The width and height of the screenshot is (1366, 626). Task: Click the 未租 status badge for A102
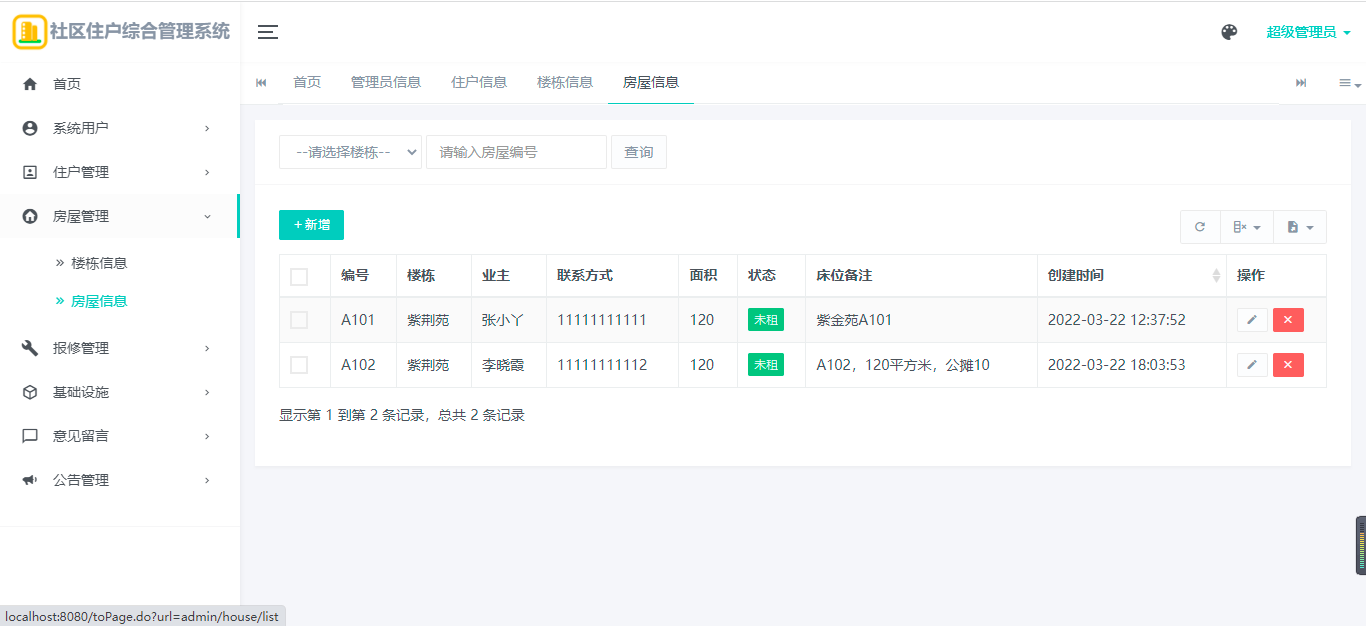(x=766, y=365)
